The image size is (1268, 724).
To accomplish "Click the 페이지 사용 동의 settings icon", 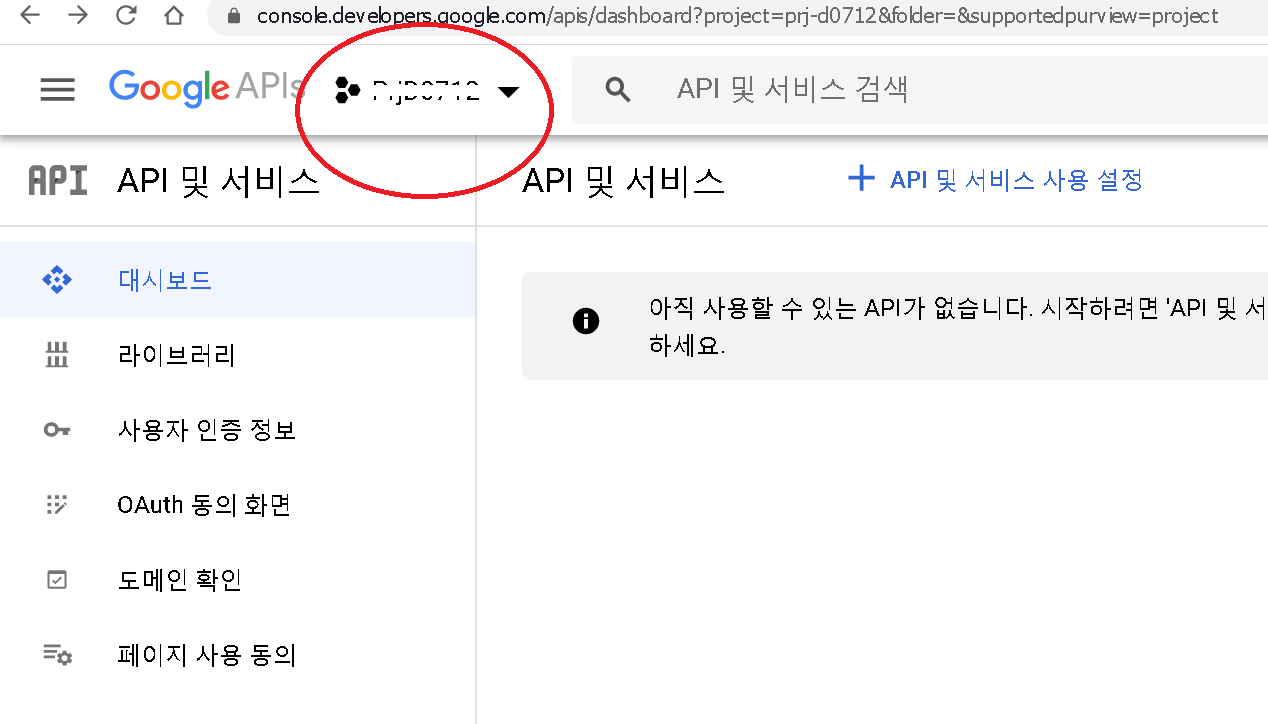I will tap(57, 655).
